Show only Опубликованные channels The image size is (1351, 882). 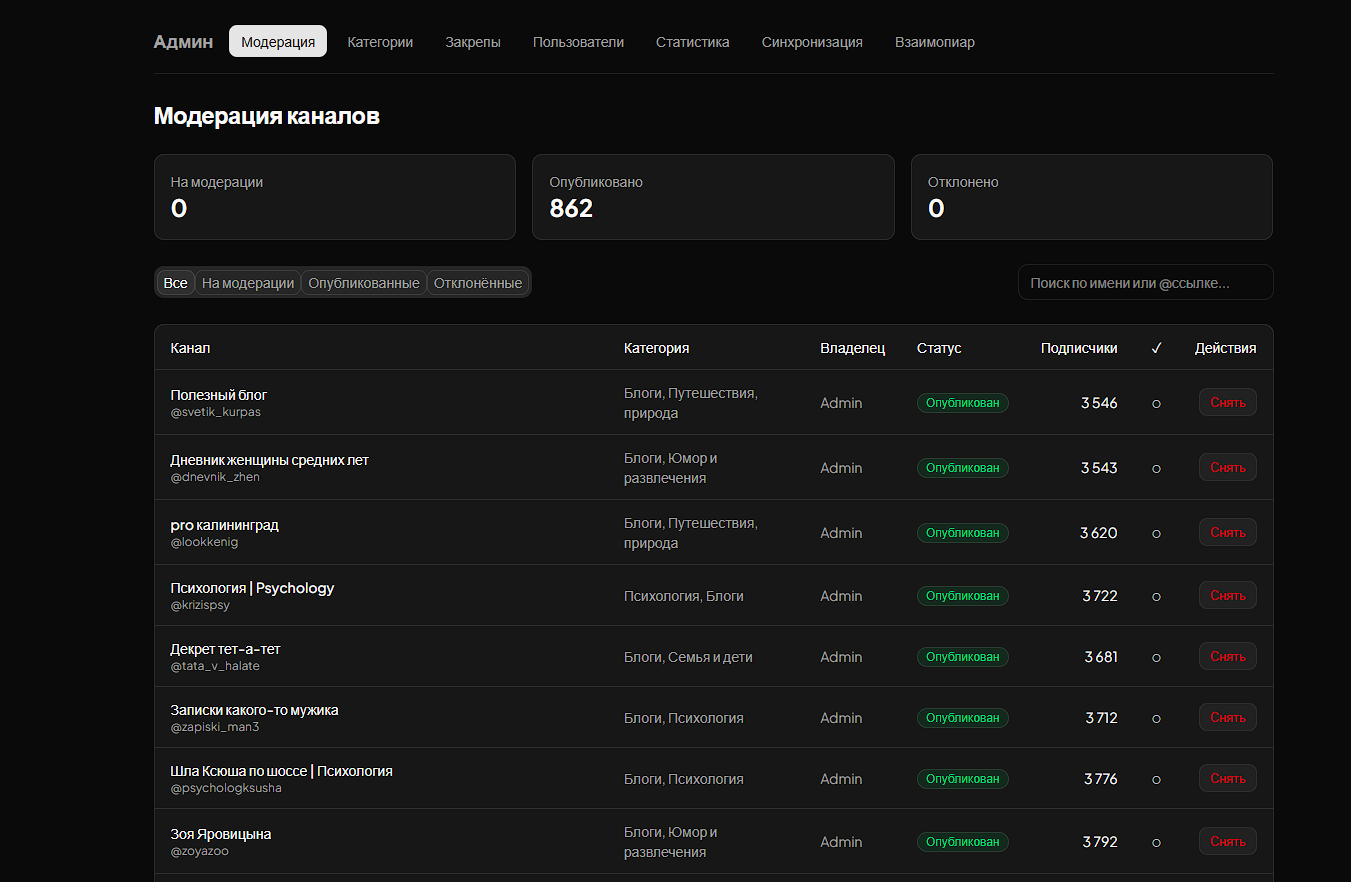point(364,283)
